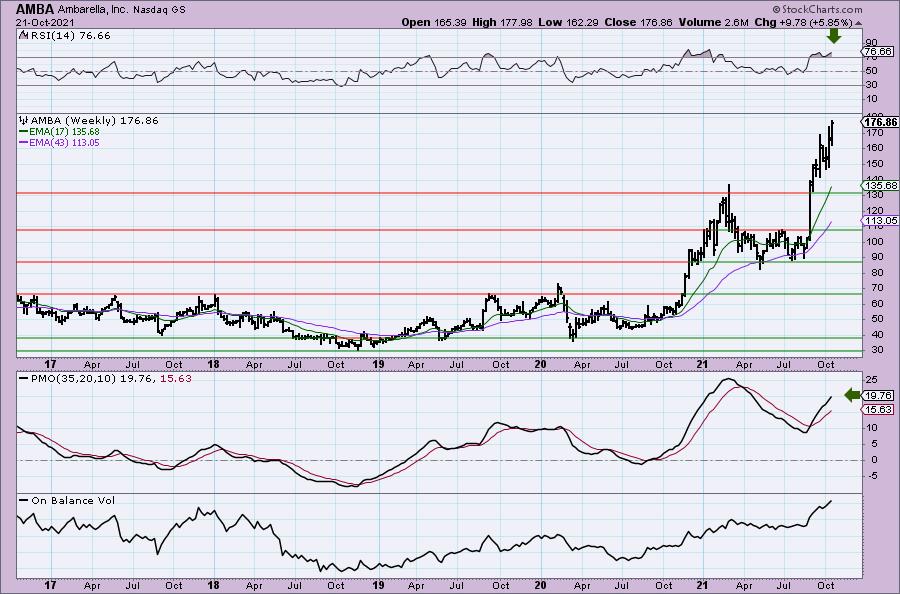
Task: Click the green EMA(17) legend line swatch
Action: [x=24, y=131]
